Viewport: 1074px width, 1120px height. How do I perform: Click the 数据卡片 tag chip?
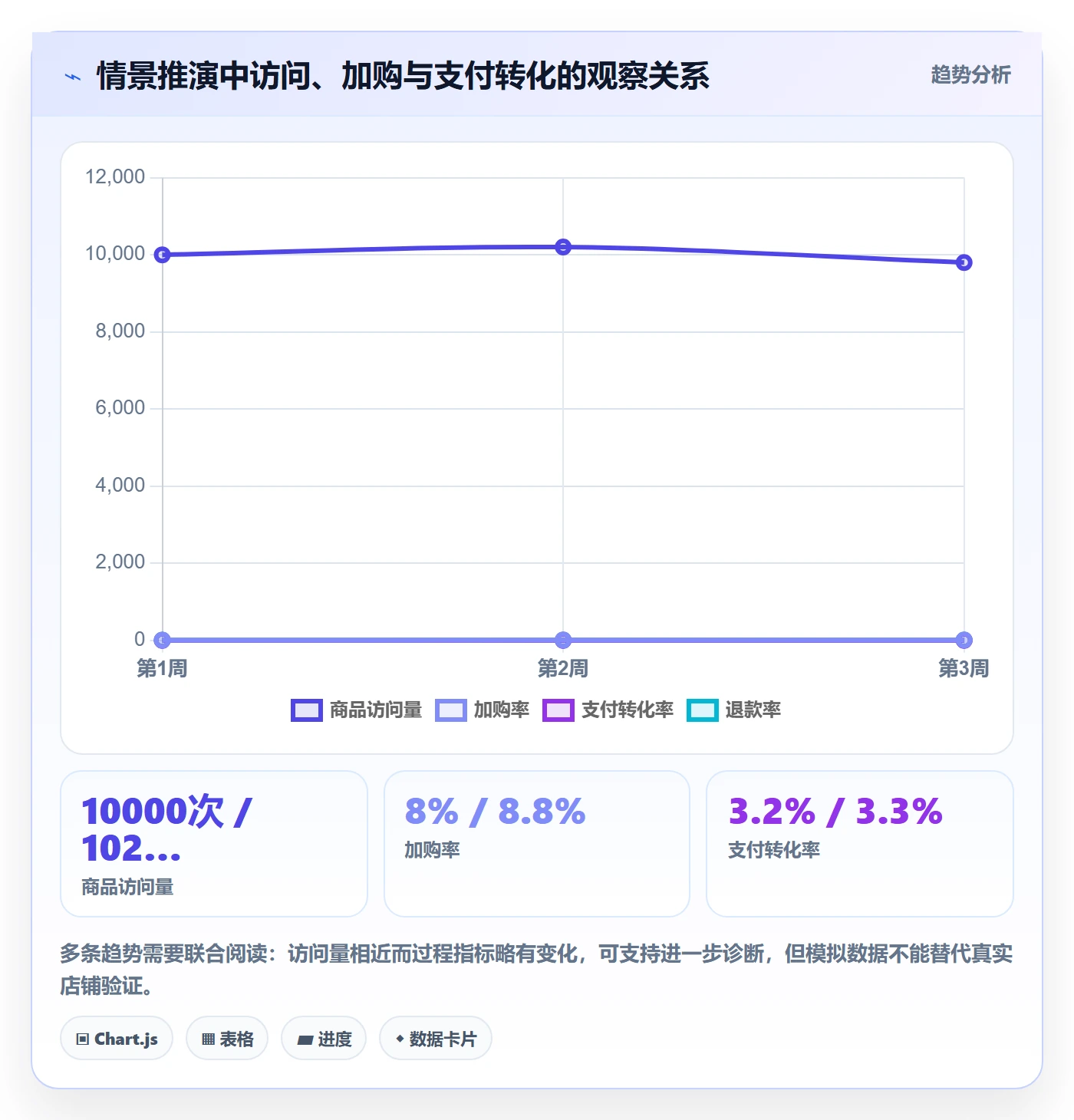tap(436, 1039)
